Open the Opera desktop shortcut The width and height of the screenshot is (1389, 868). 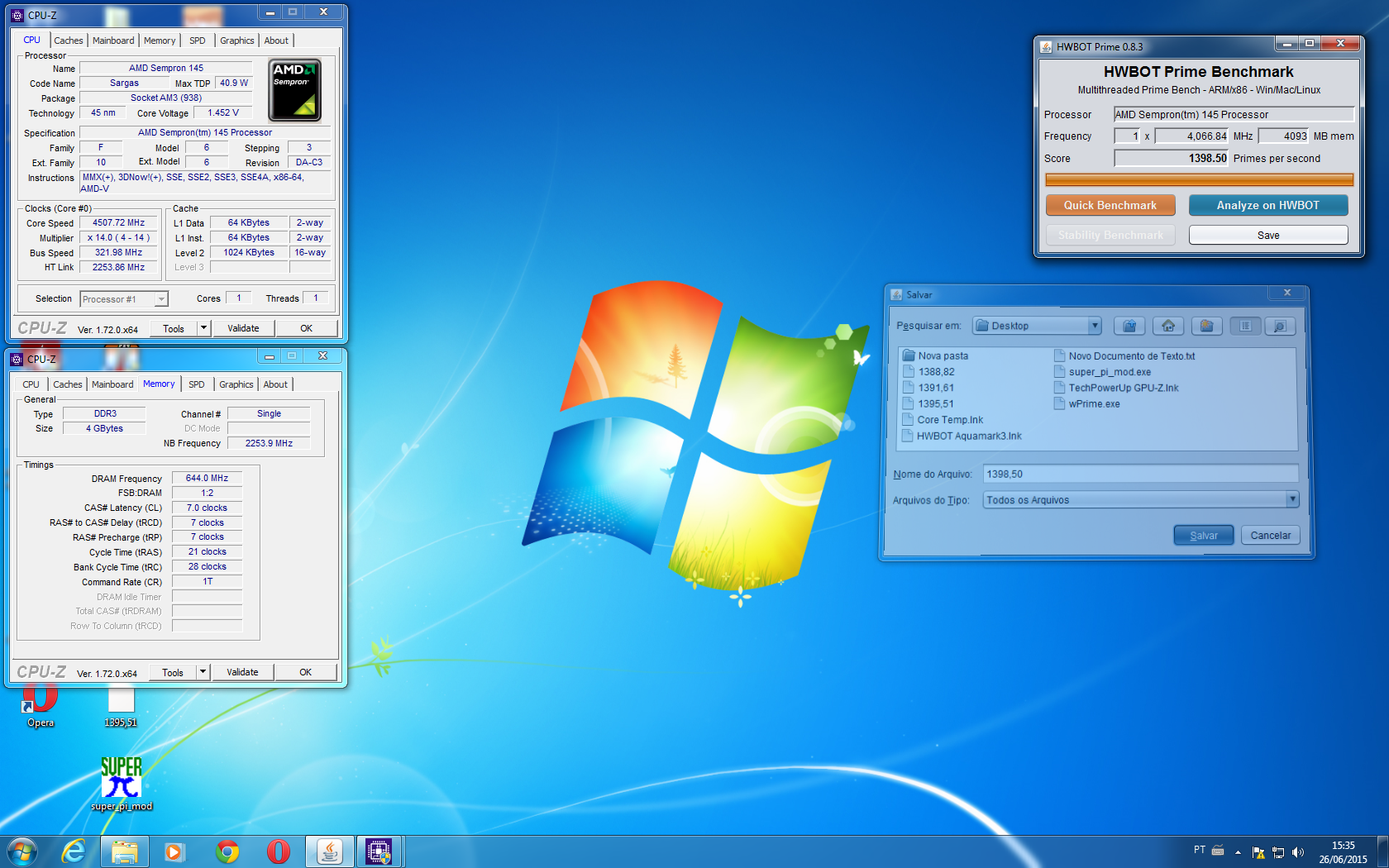click(40, 707)
